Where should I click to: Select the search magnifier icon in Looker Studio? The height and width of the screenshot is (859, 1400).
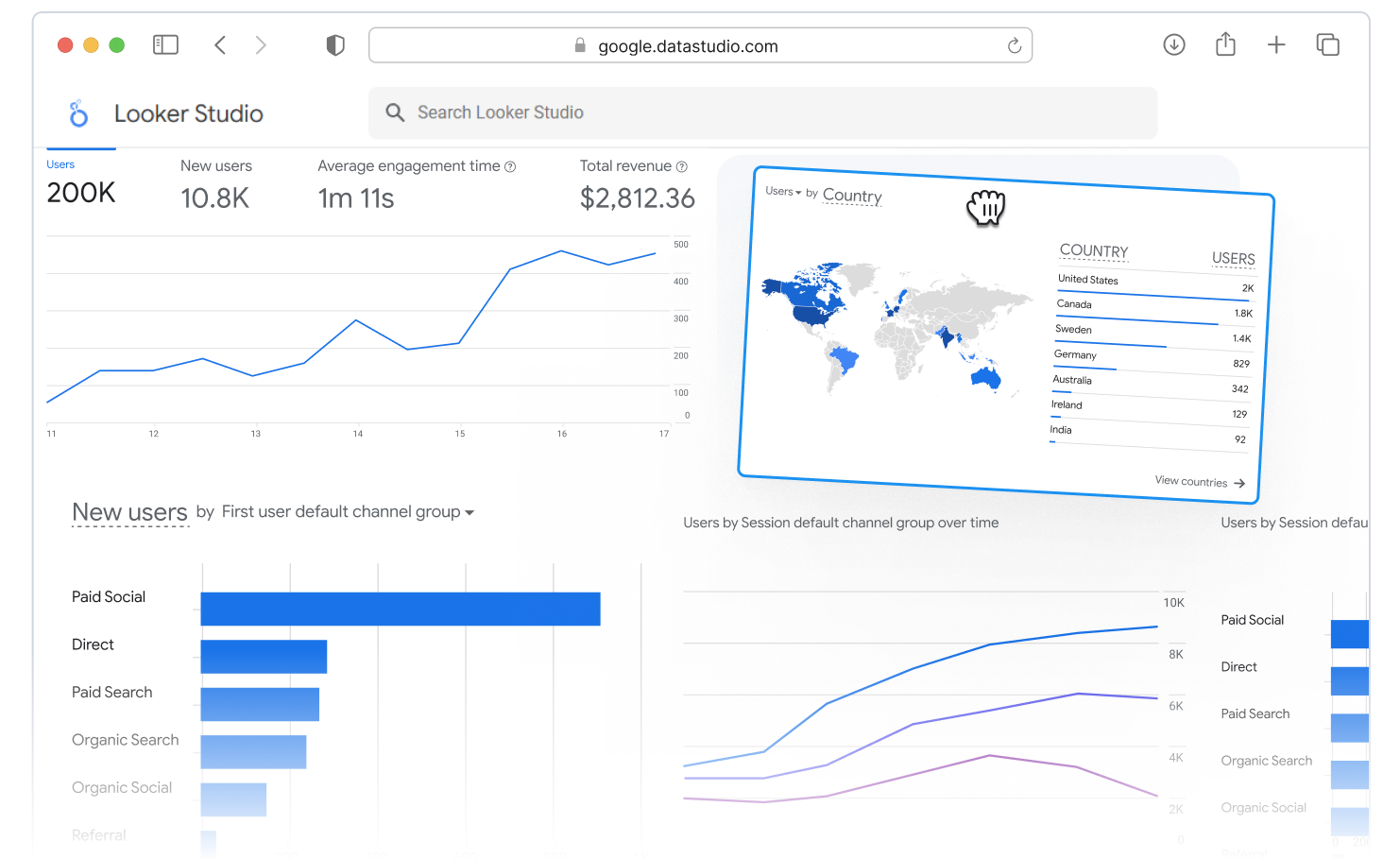click(x=396, y=112)
